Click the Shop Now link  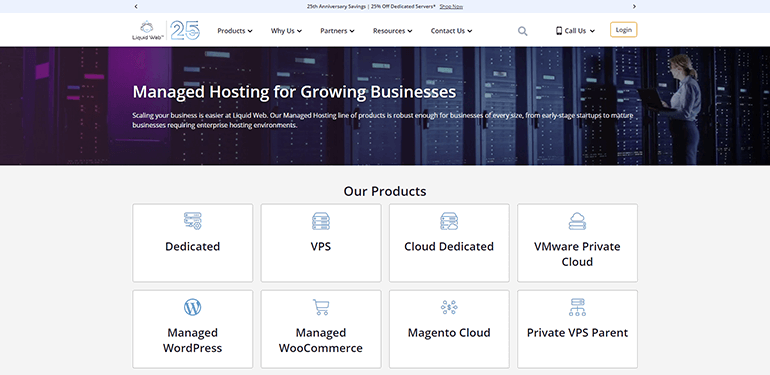pos(451,6)
